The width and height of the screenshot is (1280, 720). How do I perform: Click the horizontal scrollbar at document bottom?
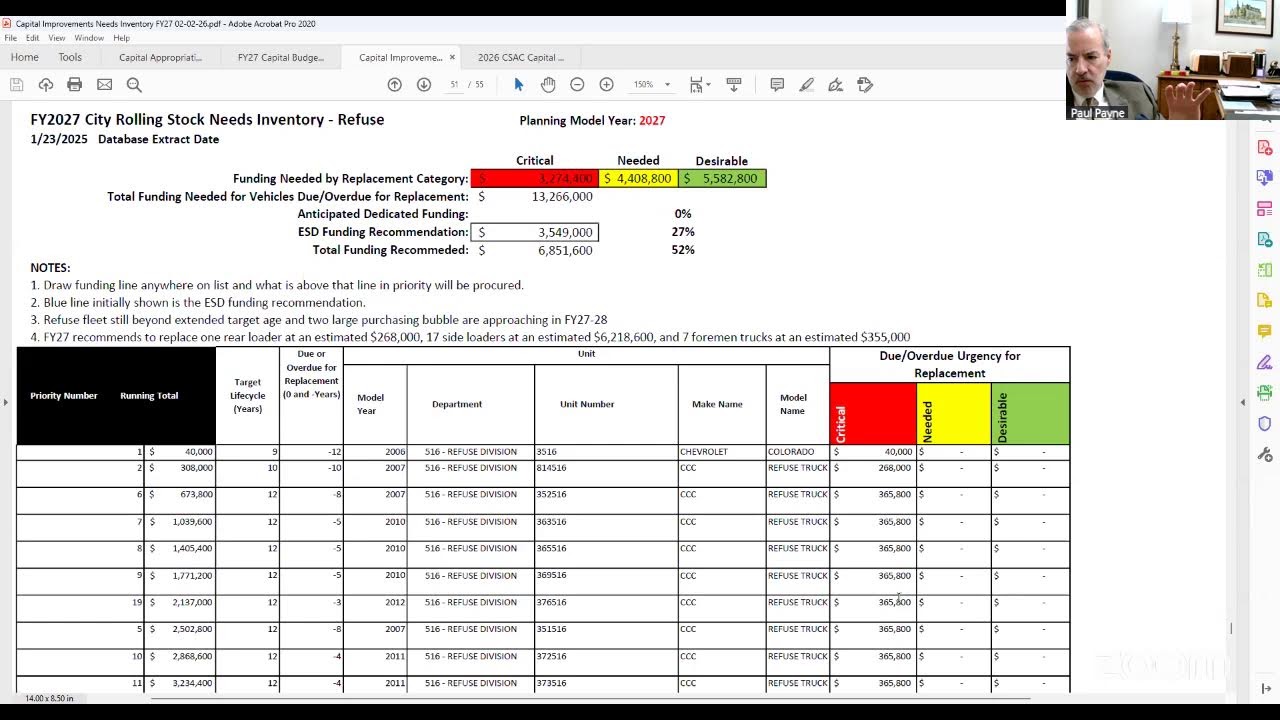coord(590,698)
